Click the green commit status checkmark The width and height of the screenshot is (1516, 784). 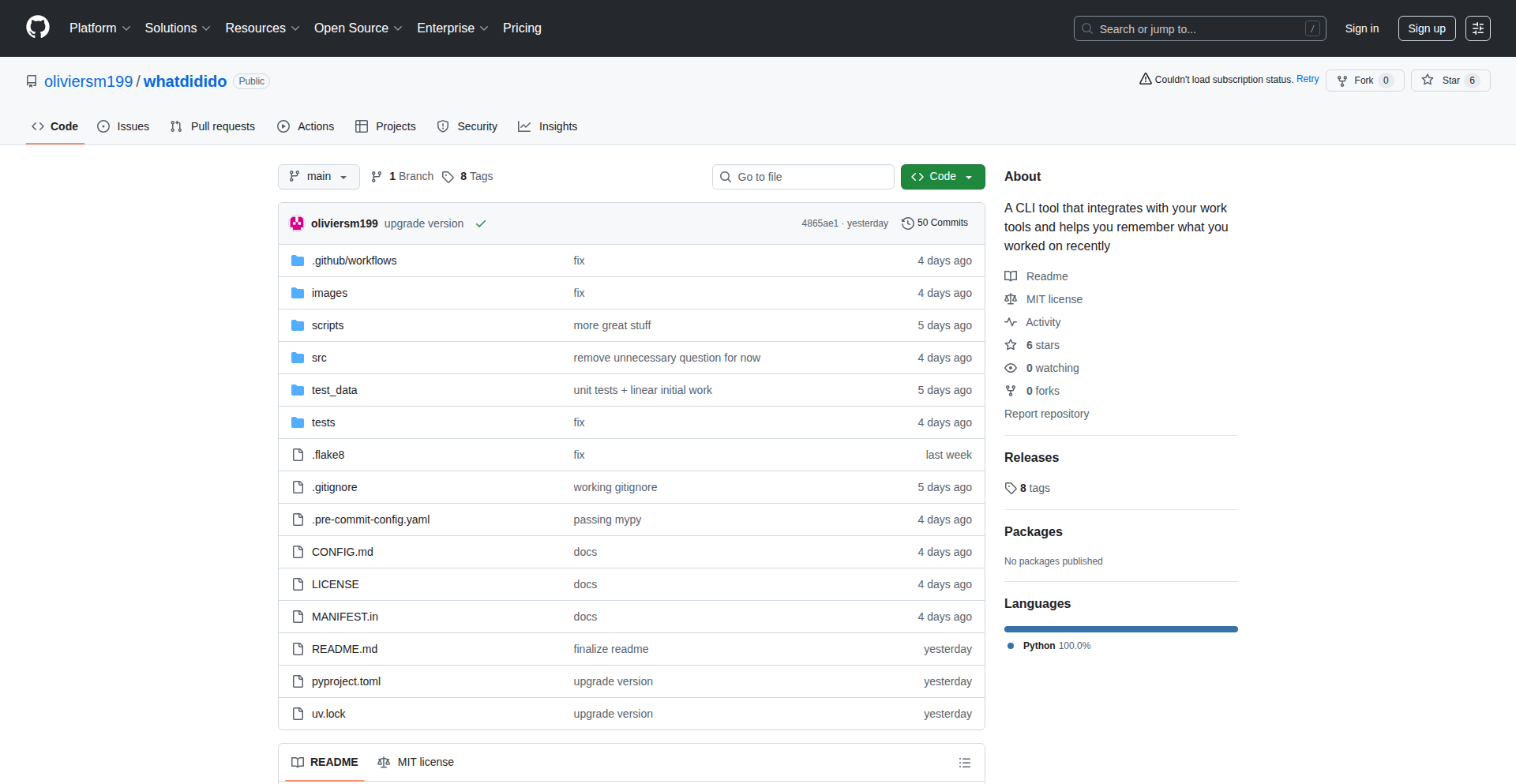481,224
